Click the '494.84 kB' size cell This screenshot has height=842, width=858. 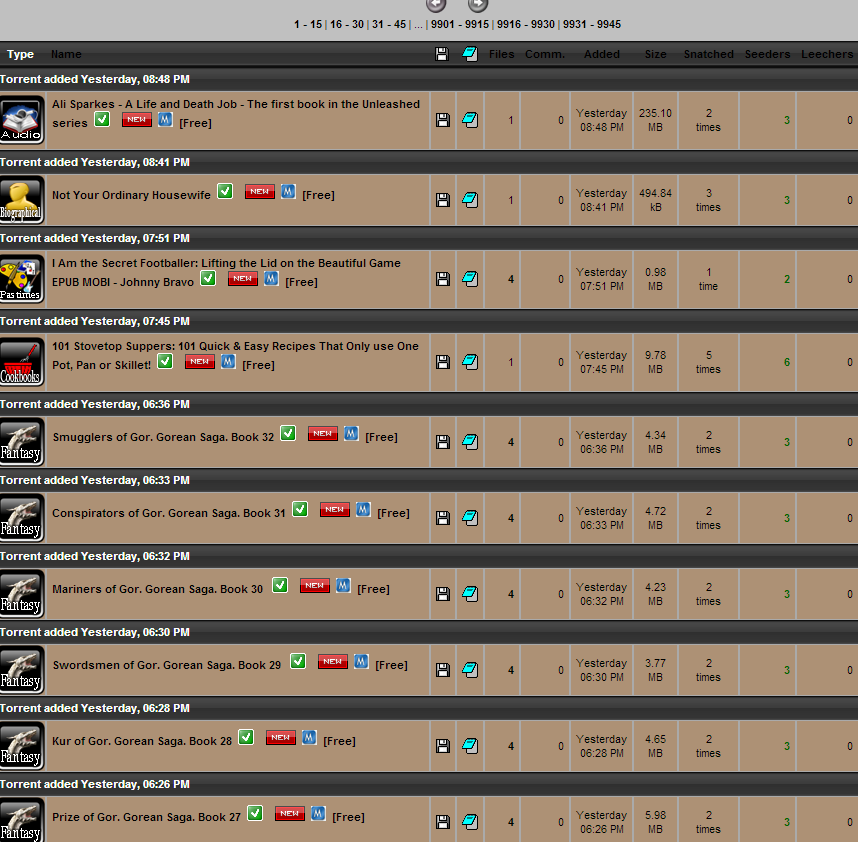[x=655, y=200]
